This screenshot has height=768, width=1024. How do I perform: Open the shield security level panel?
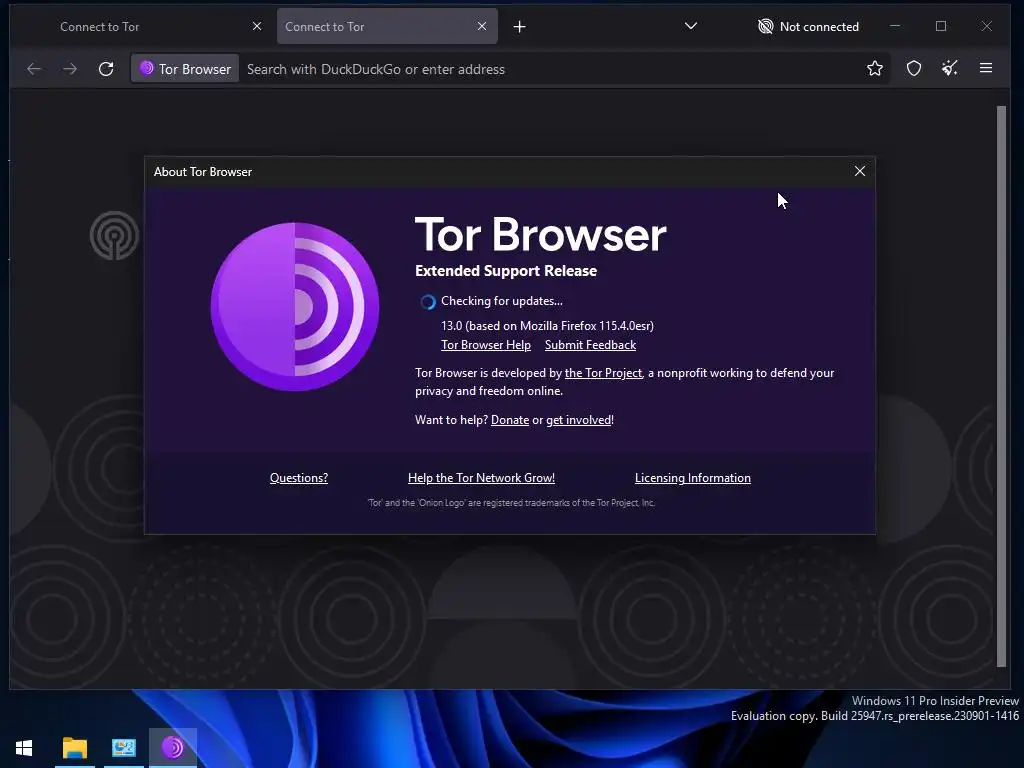pos(914,68)
